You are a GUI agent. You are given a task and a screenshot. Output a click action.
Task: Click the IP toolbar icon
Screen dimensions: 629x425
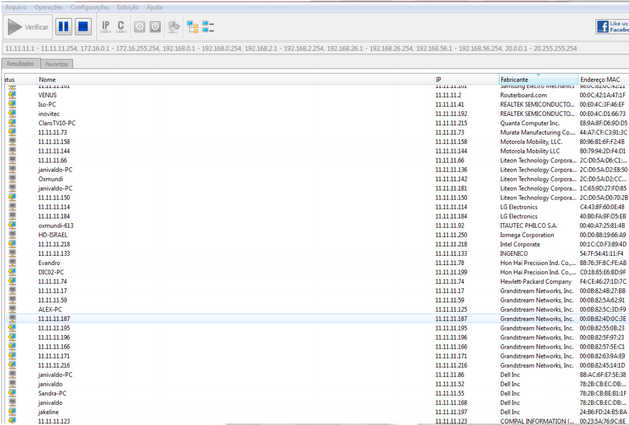[106, 27]
